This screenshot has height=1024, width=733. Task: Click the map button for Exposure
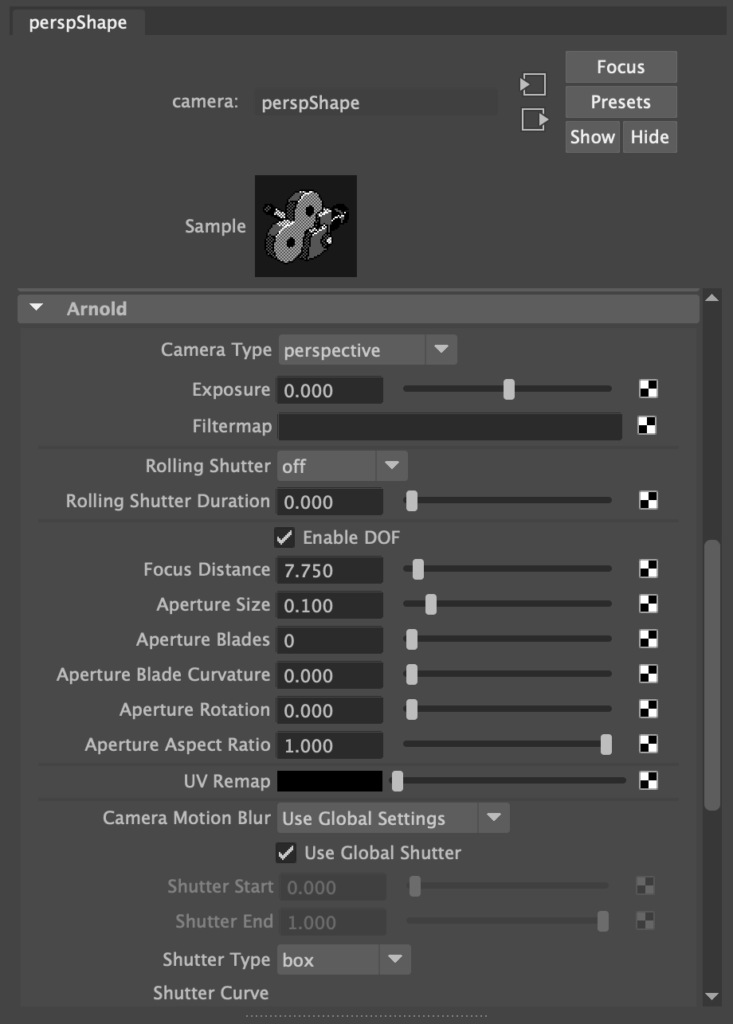(648, 390)
